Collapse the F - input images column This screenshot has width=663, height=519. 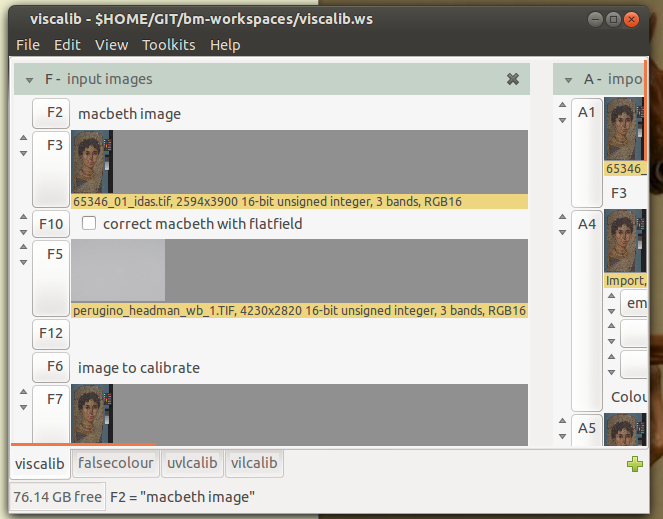click(29, 80)
